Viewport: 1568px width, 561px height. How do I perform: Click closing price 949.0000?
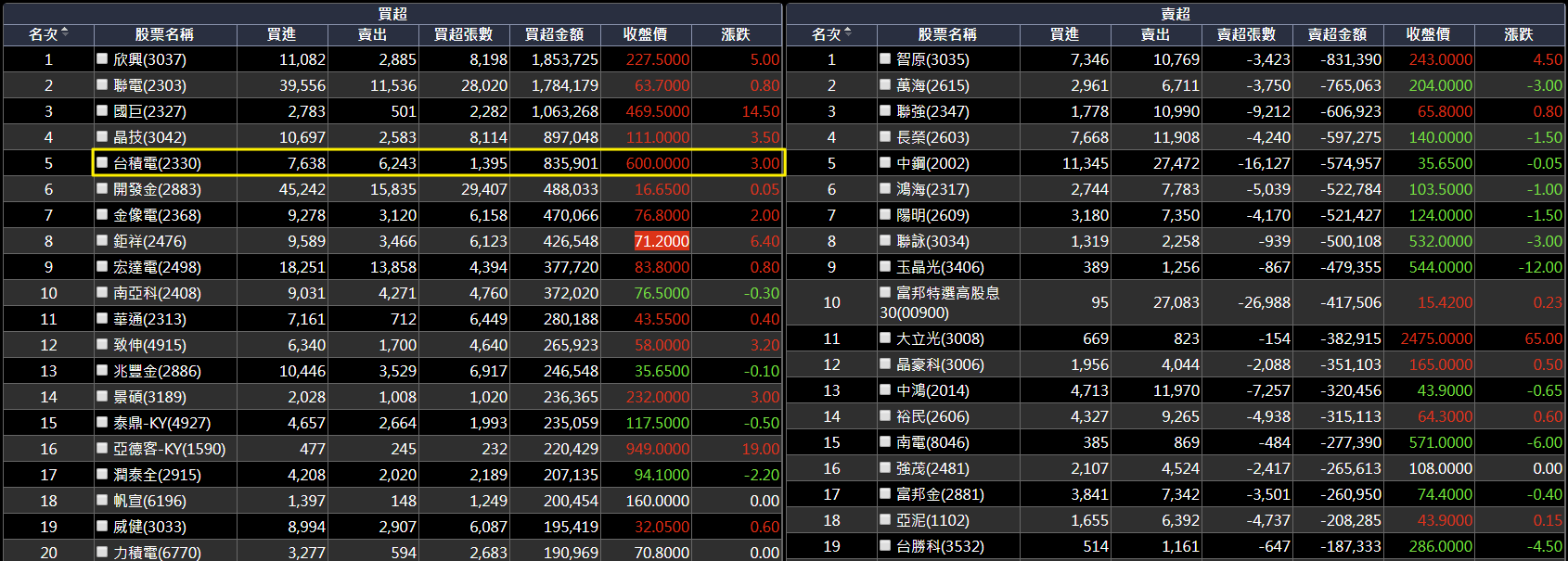(658, 449)
